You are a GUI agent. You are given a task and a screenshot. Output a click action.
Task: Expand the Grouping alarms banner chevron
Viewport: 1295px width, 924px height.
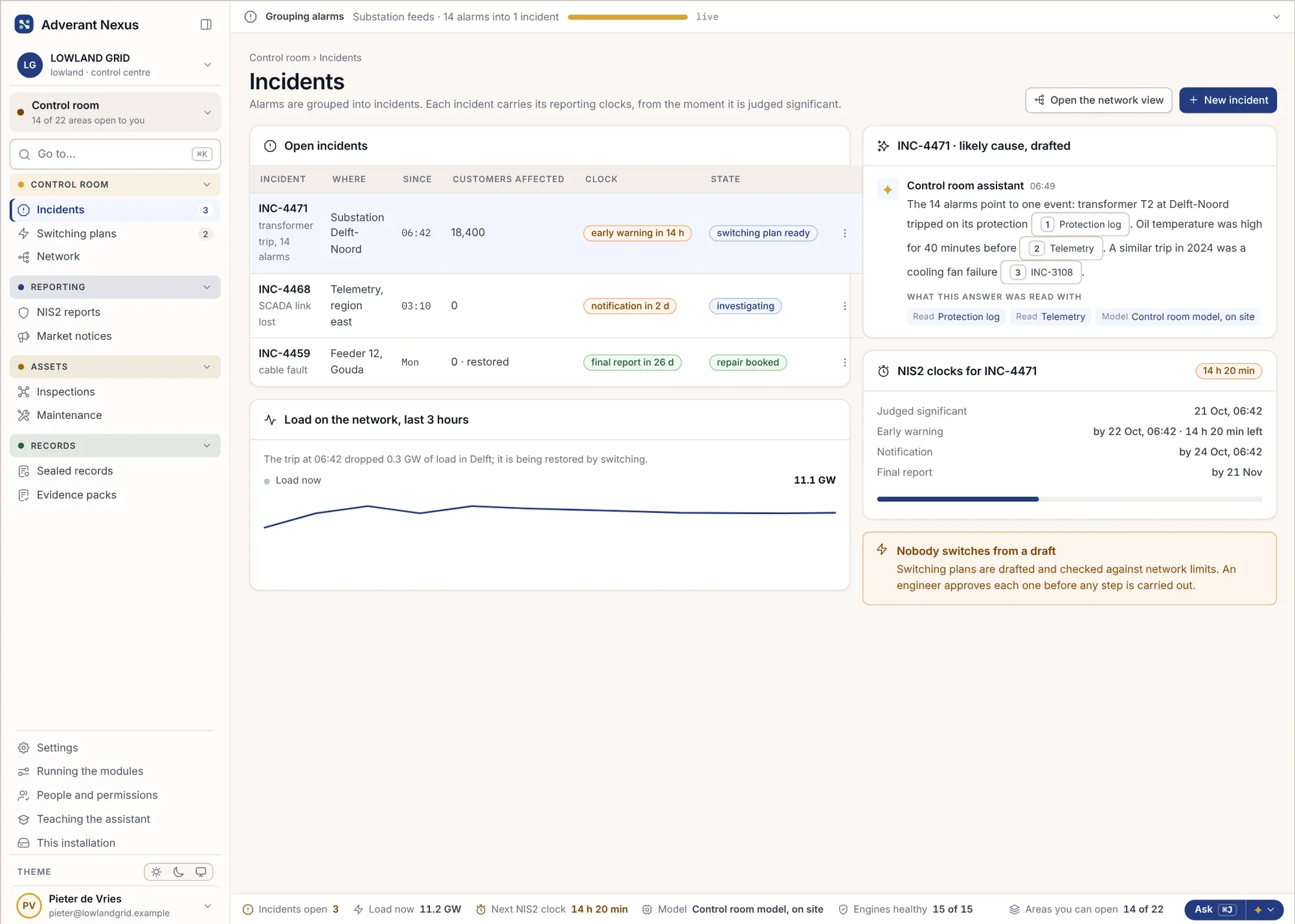[1276, 17]
